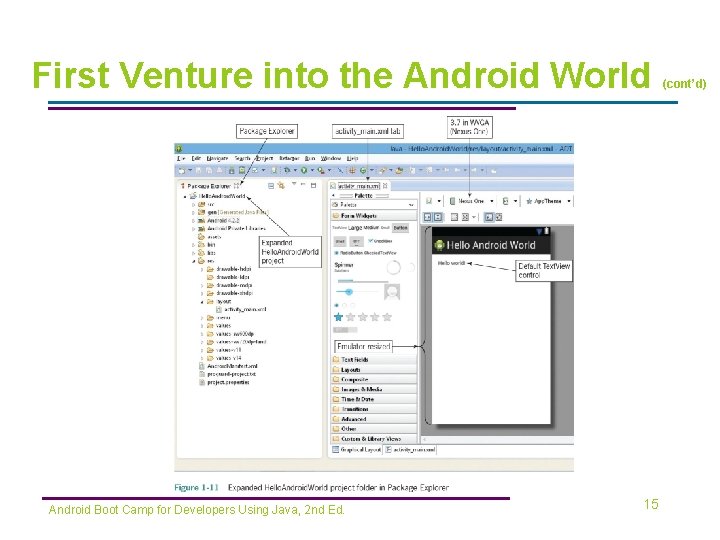Select the assets folder
This screenshot has width=720, height=540.
tap(210, 237)
